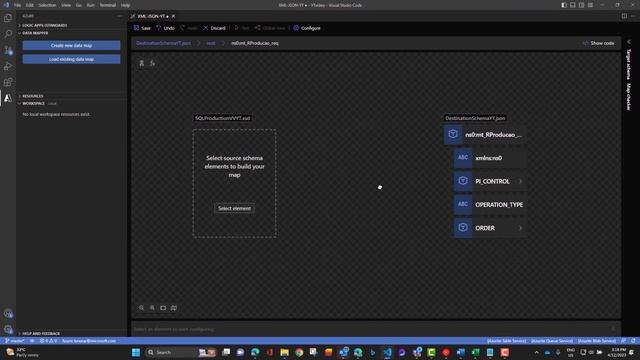Viewport: 640px width, 360px height.
Task: Open the Search view in activity bar
Action: click(x=8, y=34)
